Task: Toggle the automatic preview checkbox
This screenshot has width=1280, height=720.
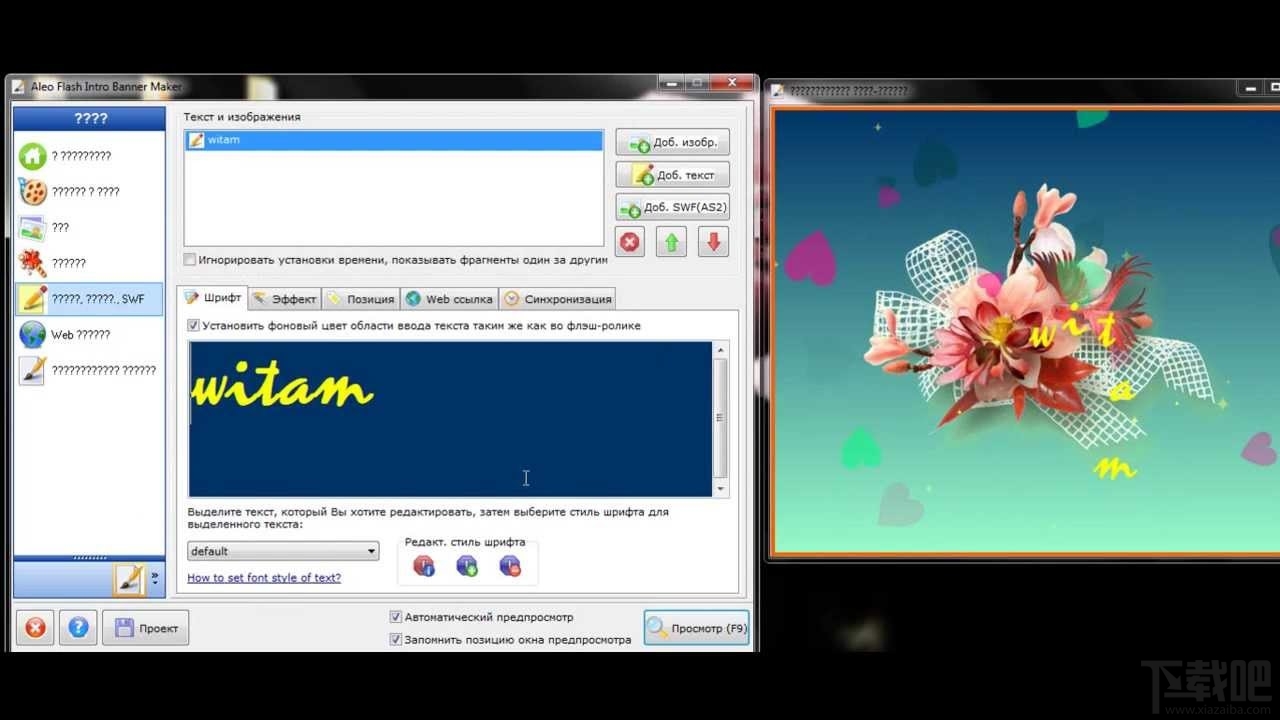Action: [396, 617]
